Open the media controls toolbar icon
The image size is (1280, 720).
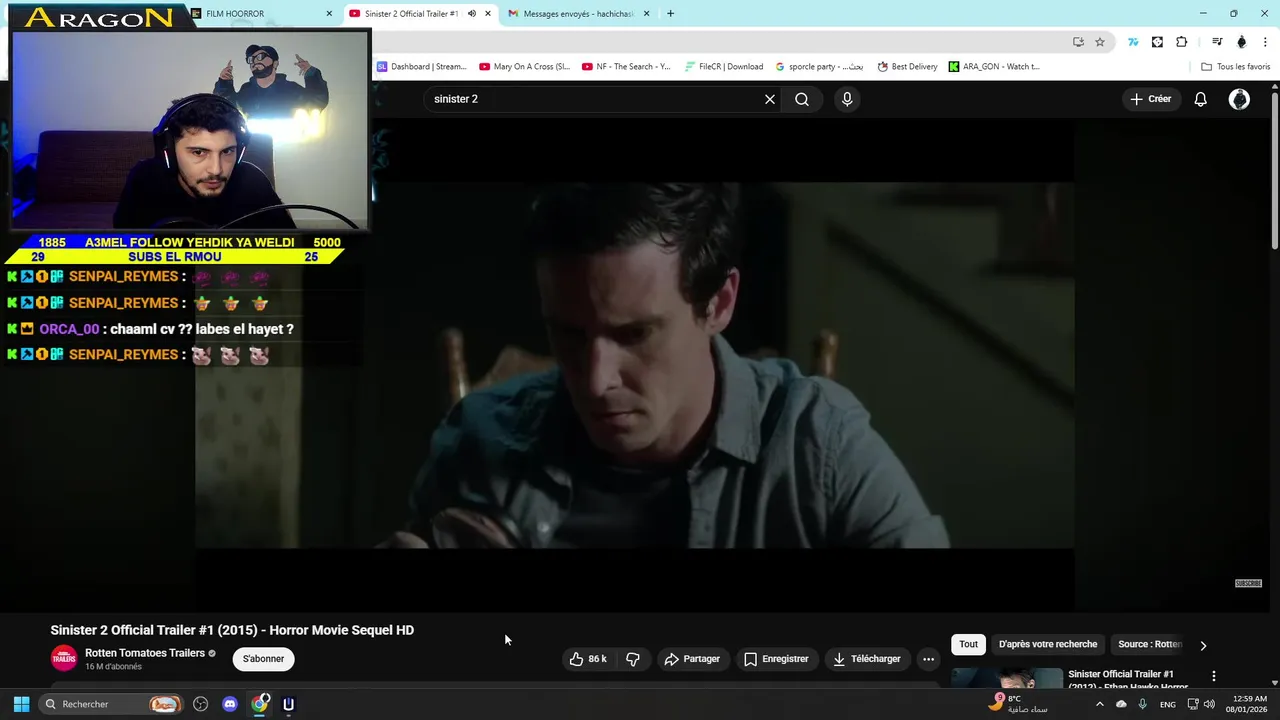click(1217, 42)
